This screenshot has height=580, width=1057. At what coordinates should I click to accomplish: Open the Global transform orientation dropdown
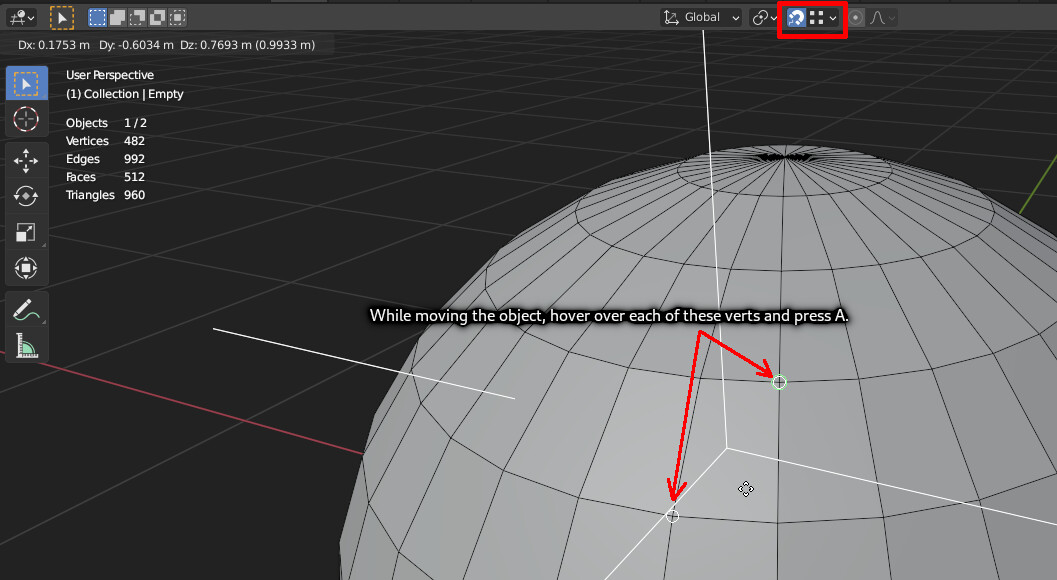[x=700, y=17]
